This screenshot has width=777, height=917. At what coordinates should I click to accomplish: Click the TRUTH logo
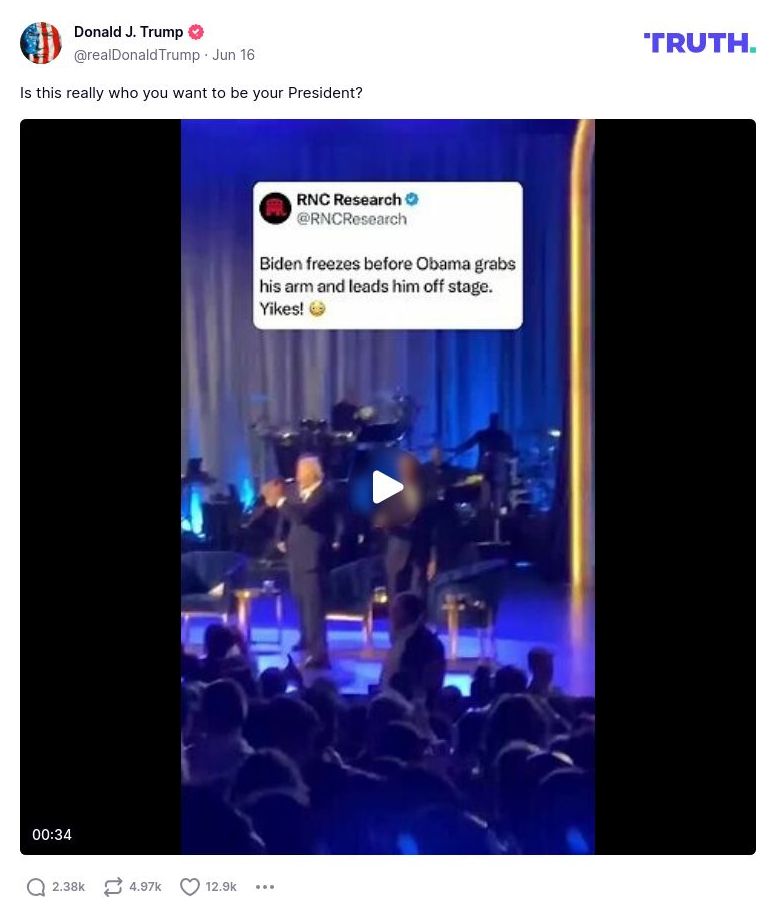click(x=699, y=43)
